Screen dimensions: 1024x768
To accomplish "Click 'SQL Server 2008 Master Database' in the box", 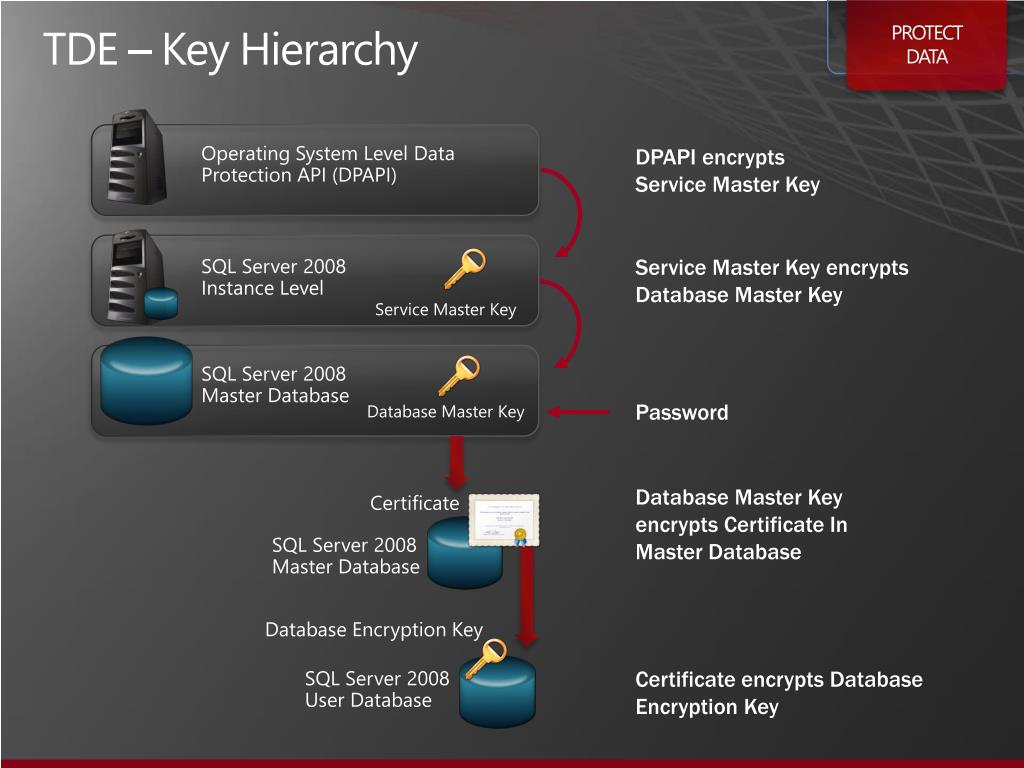I will [x=275, y=385].
